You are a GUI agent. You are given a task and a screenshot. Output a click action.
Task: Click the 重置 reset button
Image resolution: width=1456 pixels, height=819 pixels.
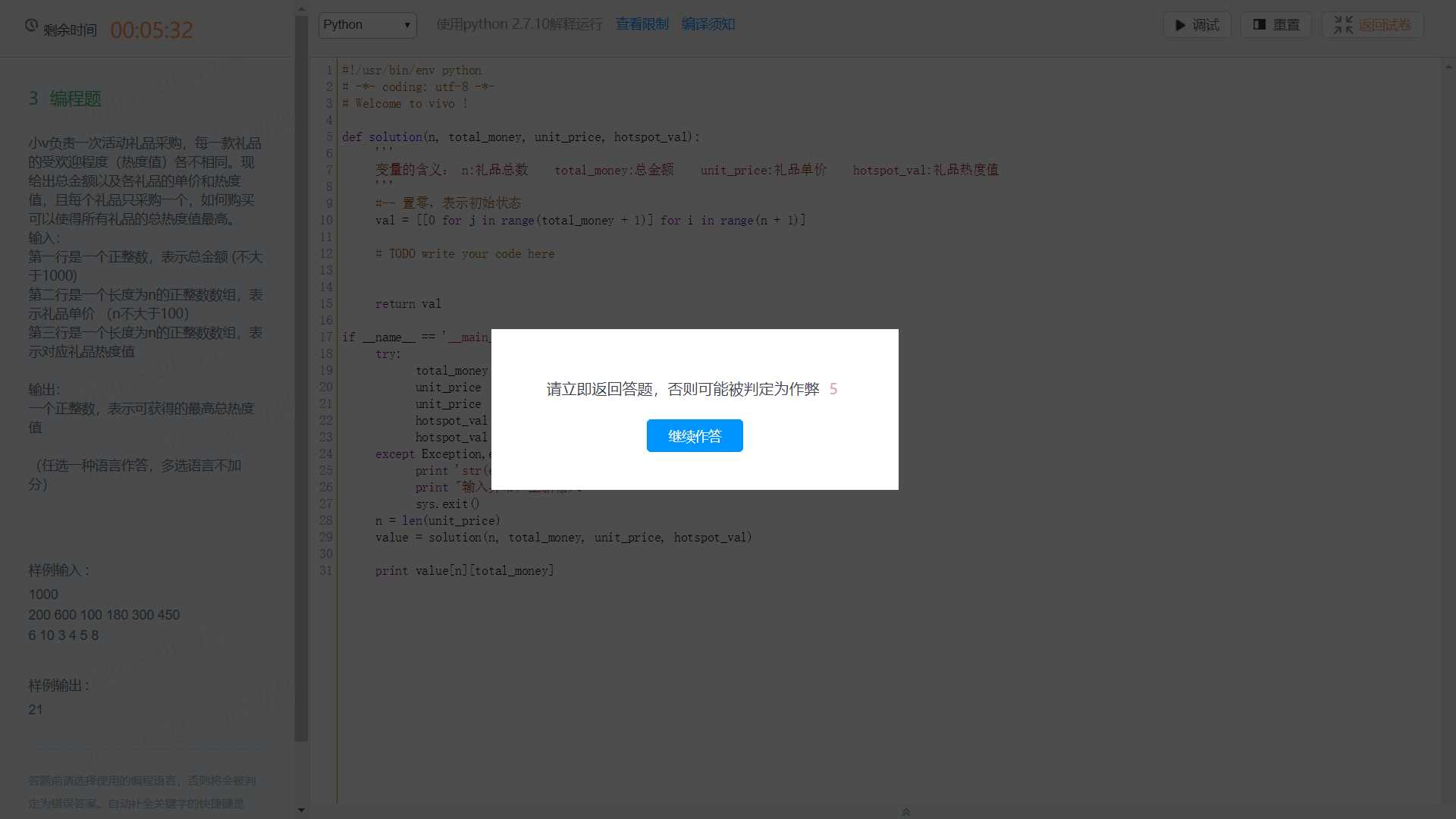point(1276,25)
